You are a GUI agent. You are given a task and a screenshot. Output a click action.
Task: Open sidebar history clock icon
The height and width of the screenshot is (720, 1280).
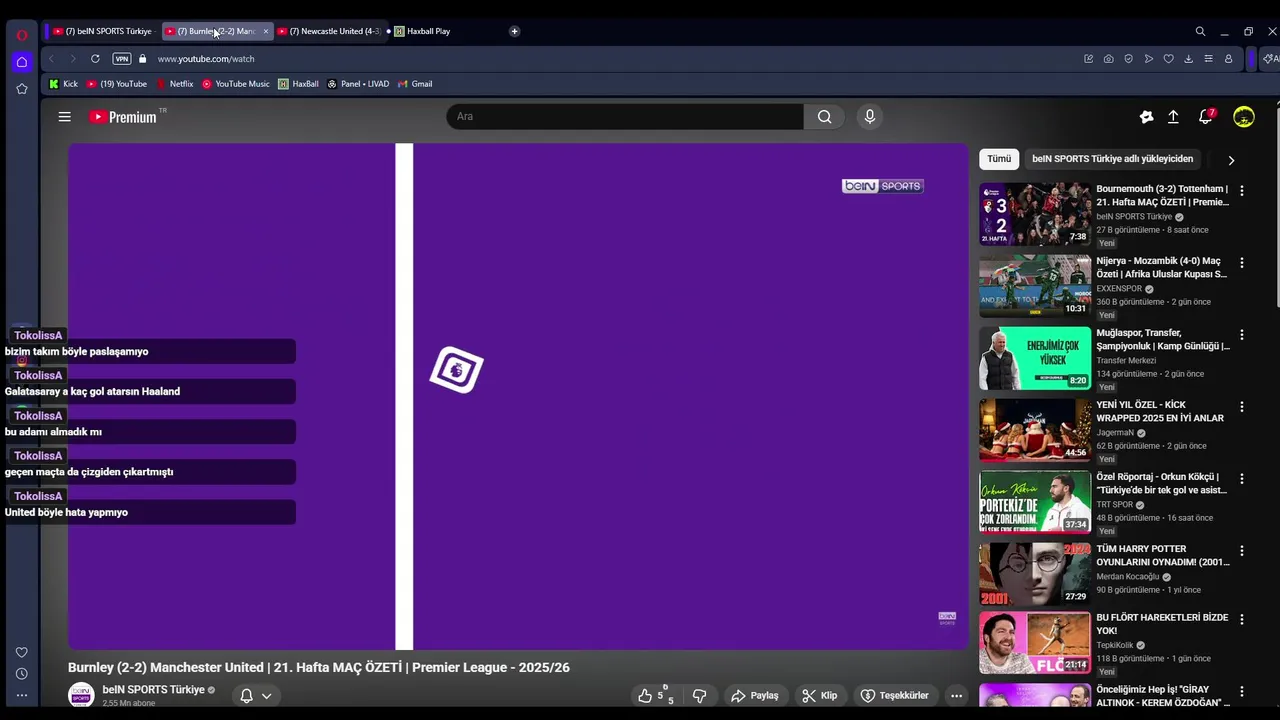point(22,674)
